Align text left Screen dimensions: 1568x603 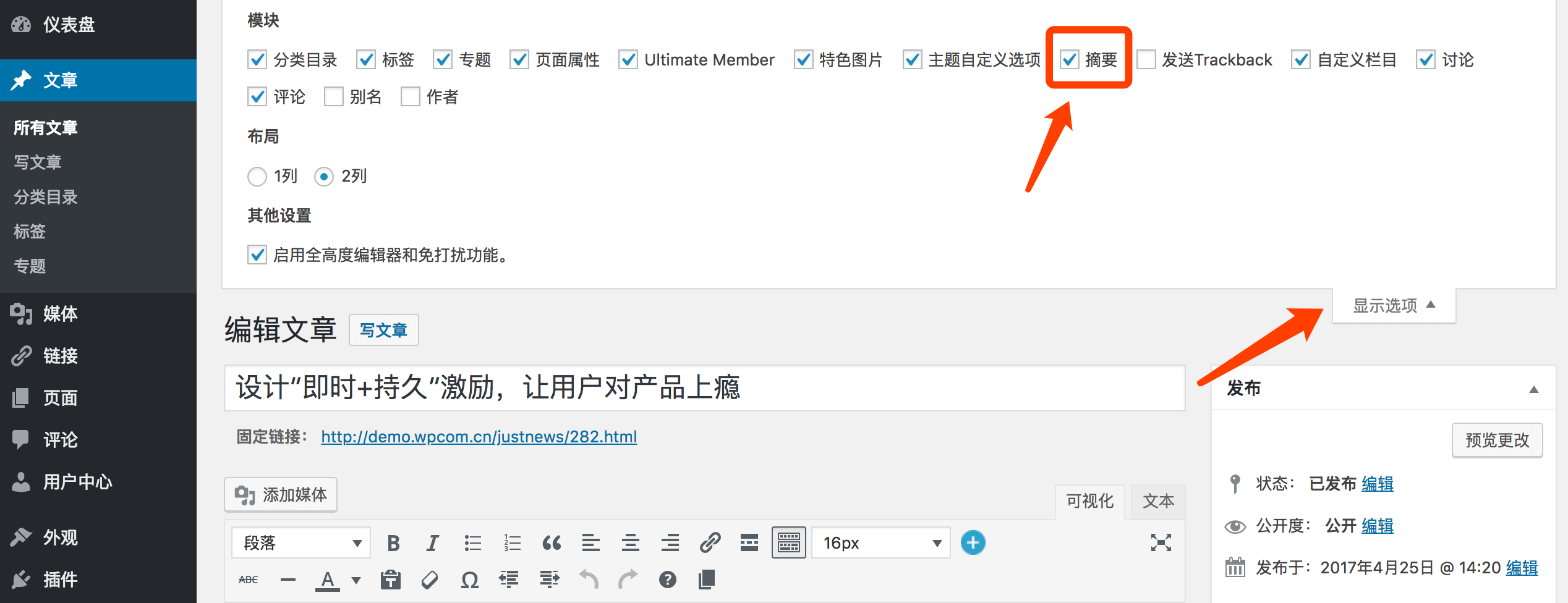click(x=591, y=543)
